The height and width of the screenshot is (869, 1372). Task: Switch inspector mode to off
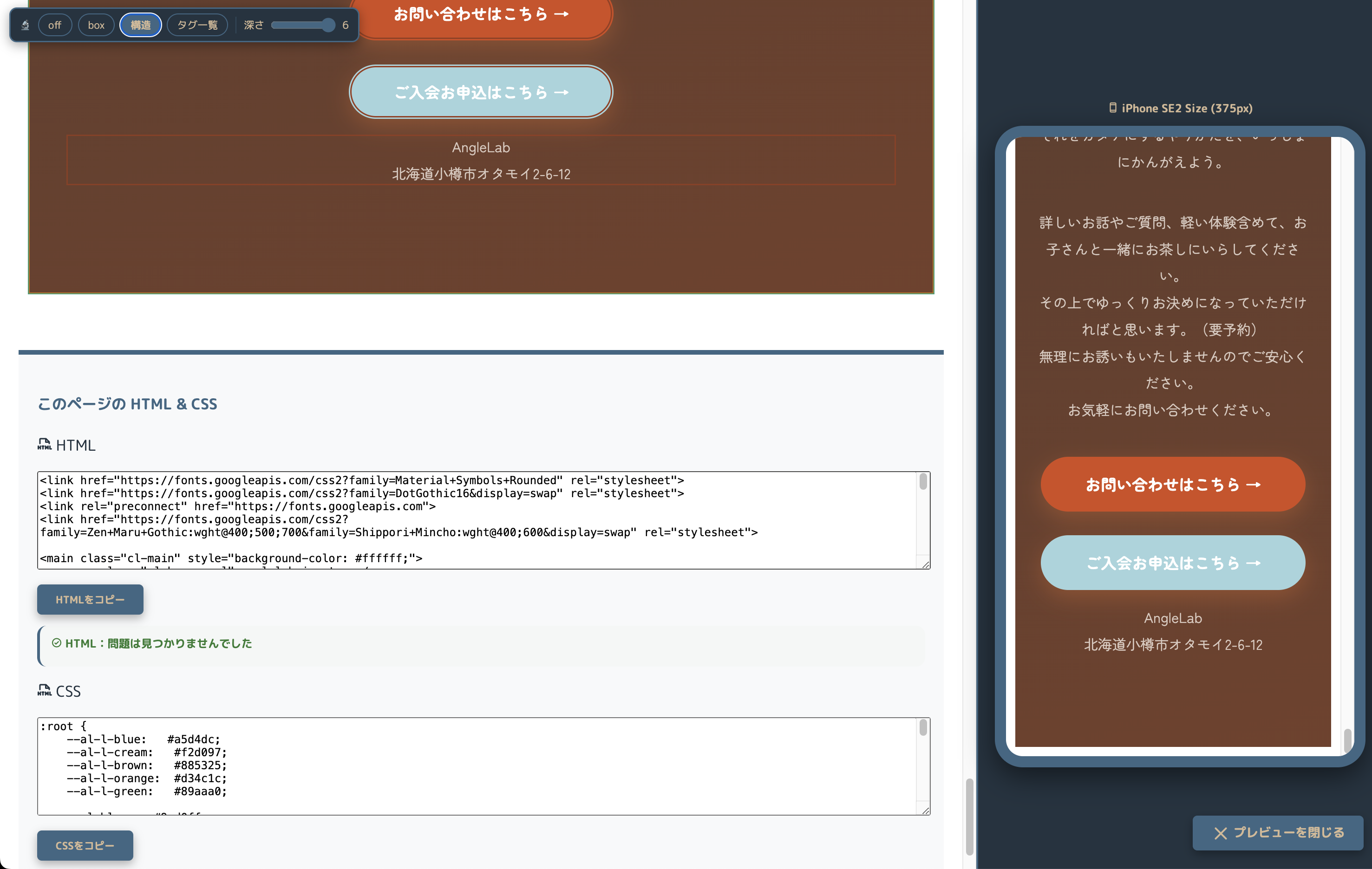coord(55,25)
